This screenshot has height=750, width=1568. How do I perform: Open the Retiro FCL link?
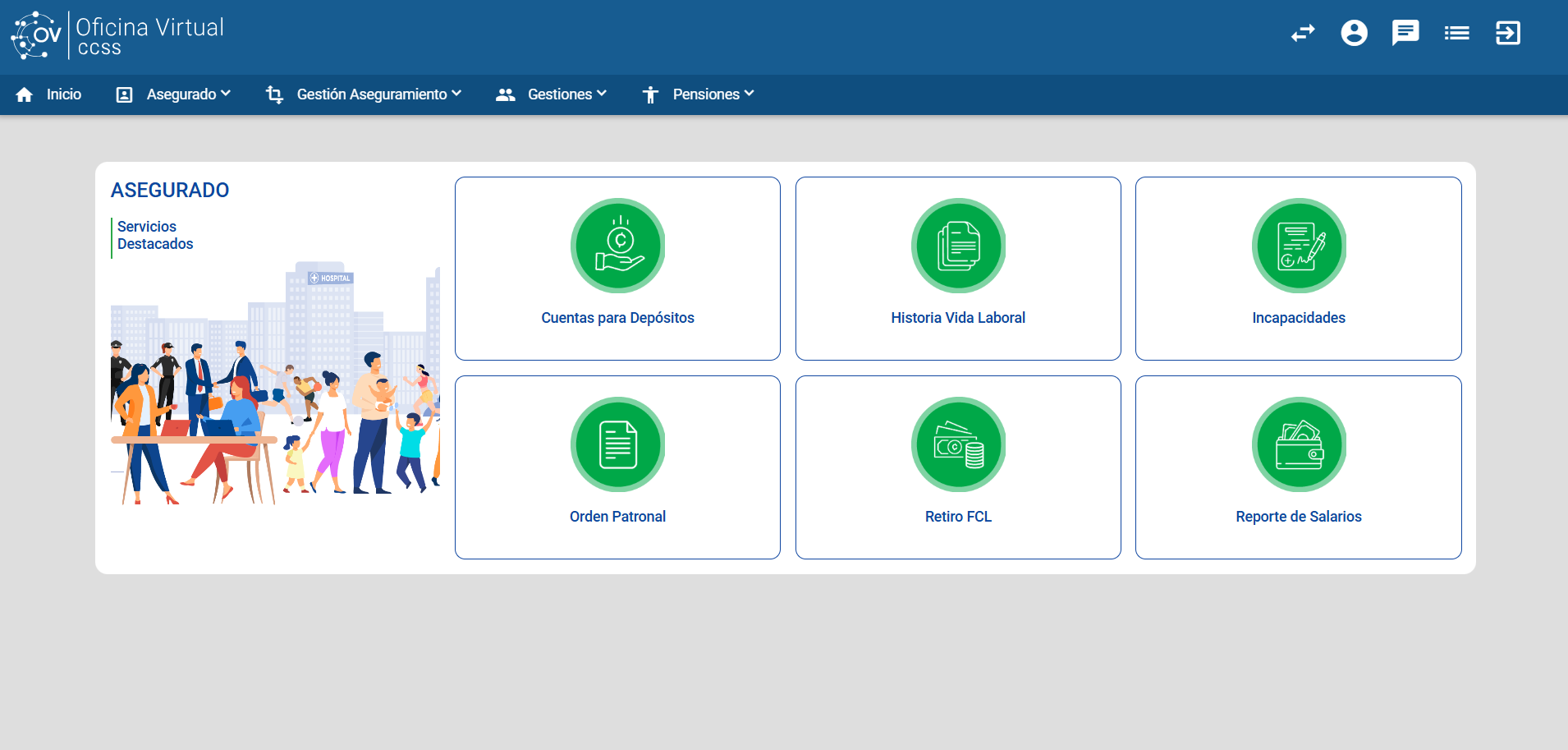[x=958, y=517]
